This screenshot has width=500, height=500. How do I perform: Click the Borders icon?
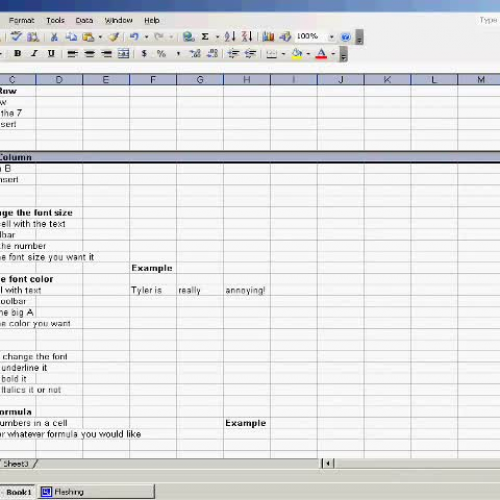coord(271,54)
